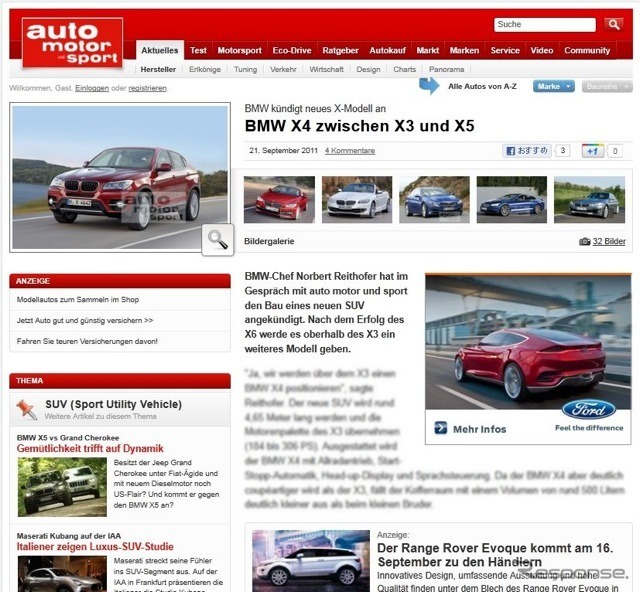Select the Verkehr submenu item
The image size is (640, 592).
pos(283,69)
